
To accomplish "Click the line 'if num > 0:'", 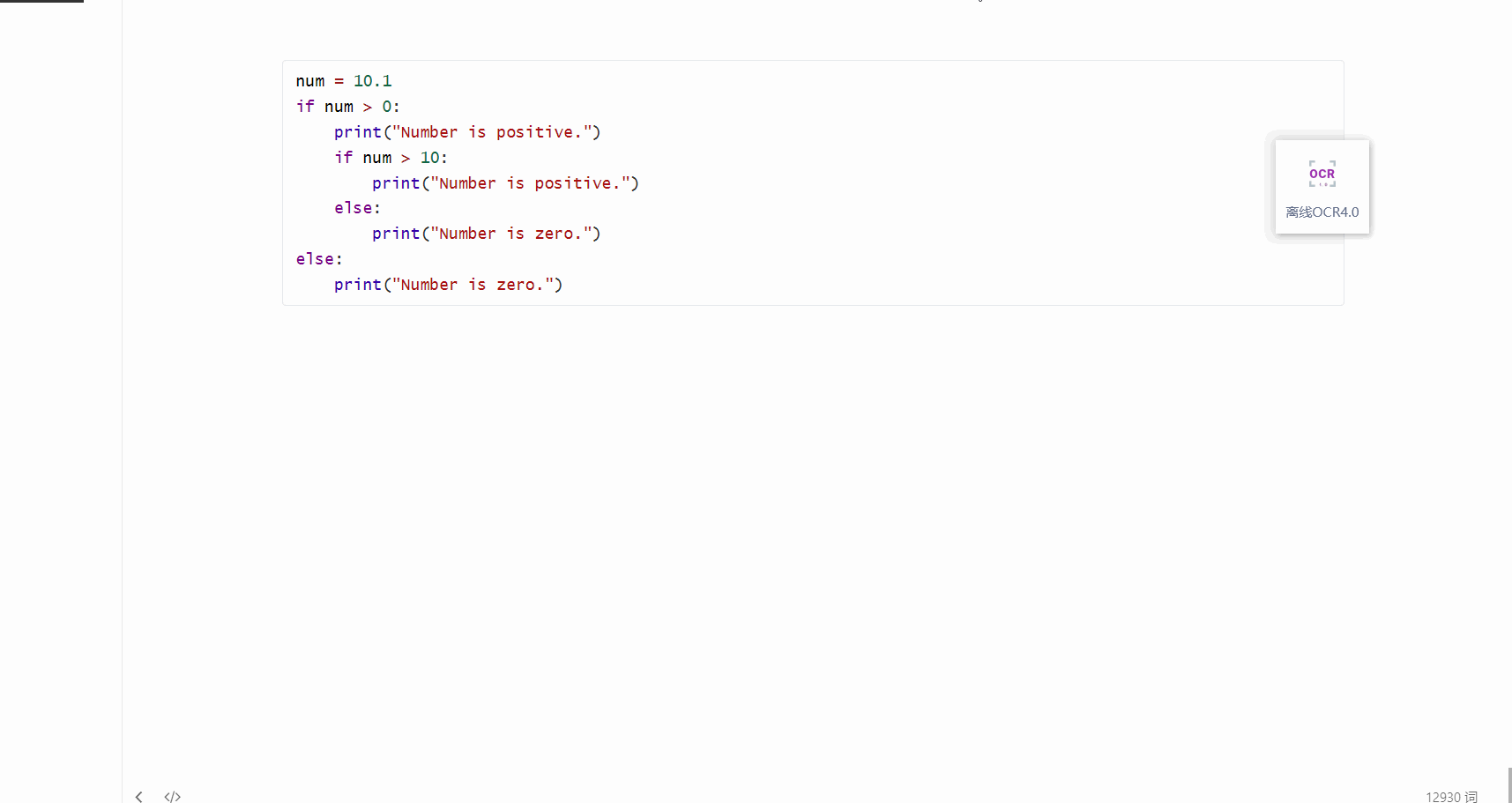I will tap(347, 107).
